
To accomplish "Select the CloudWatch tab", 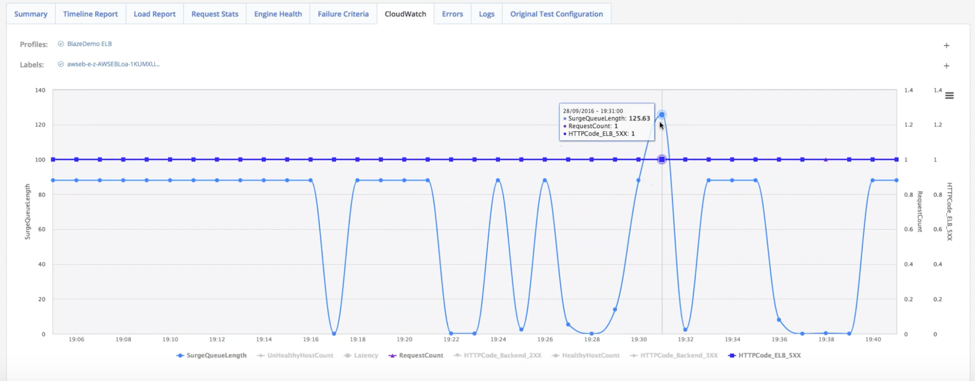I will click(405, 14).
